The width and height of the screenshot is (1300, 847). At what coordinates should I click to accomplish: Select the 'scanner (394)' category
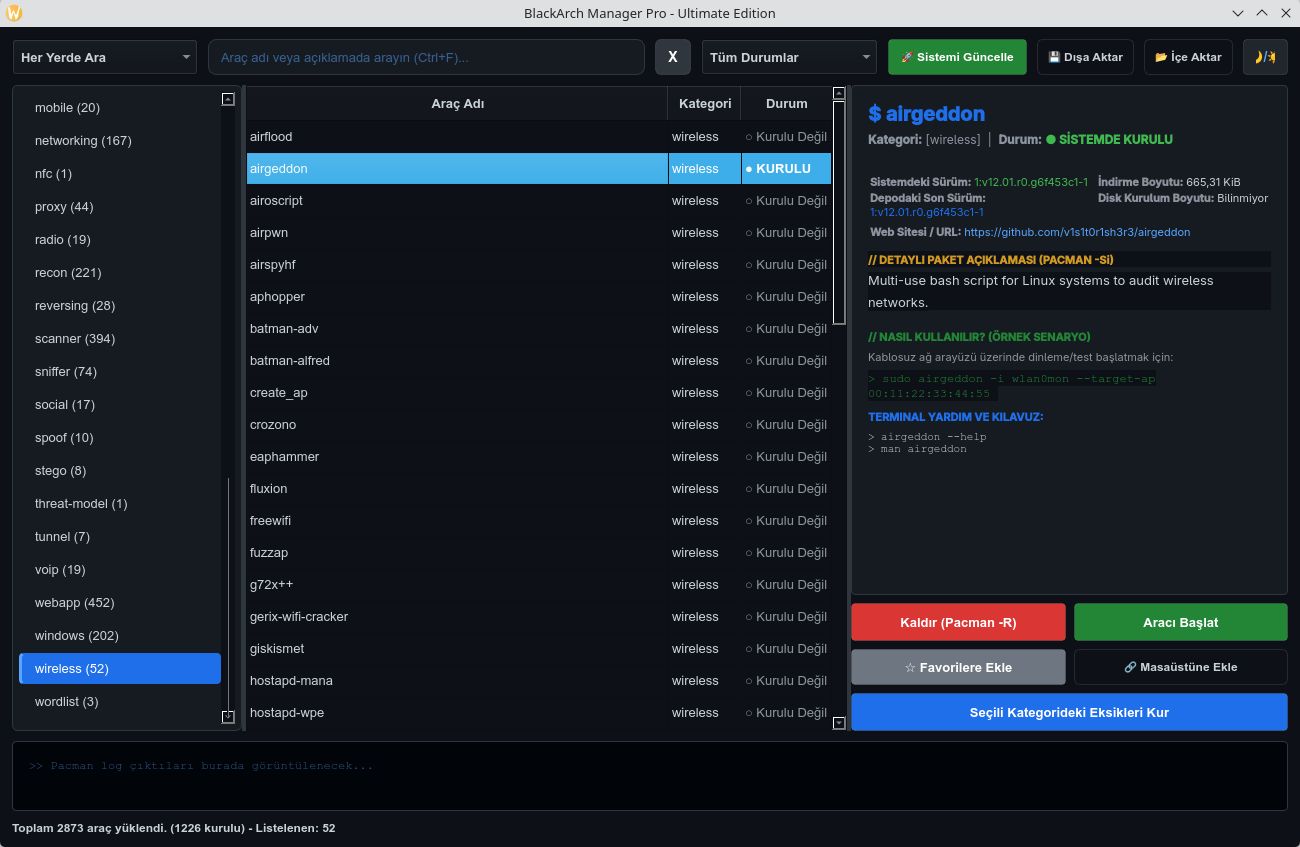[120, 339]
